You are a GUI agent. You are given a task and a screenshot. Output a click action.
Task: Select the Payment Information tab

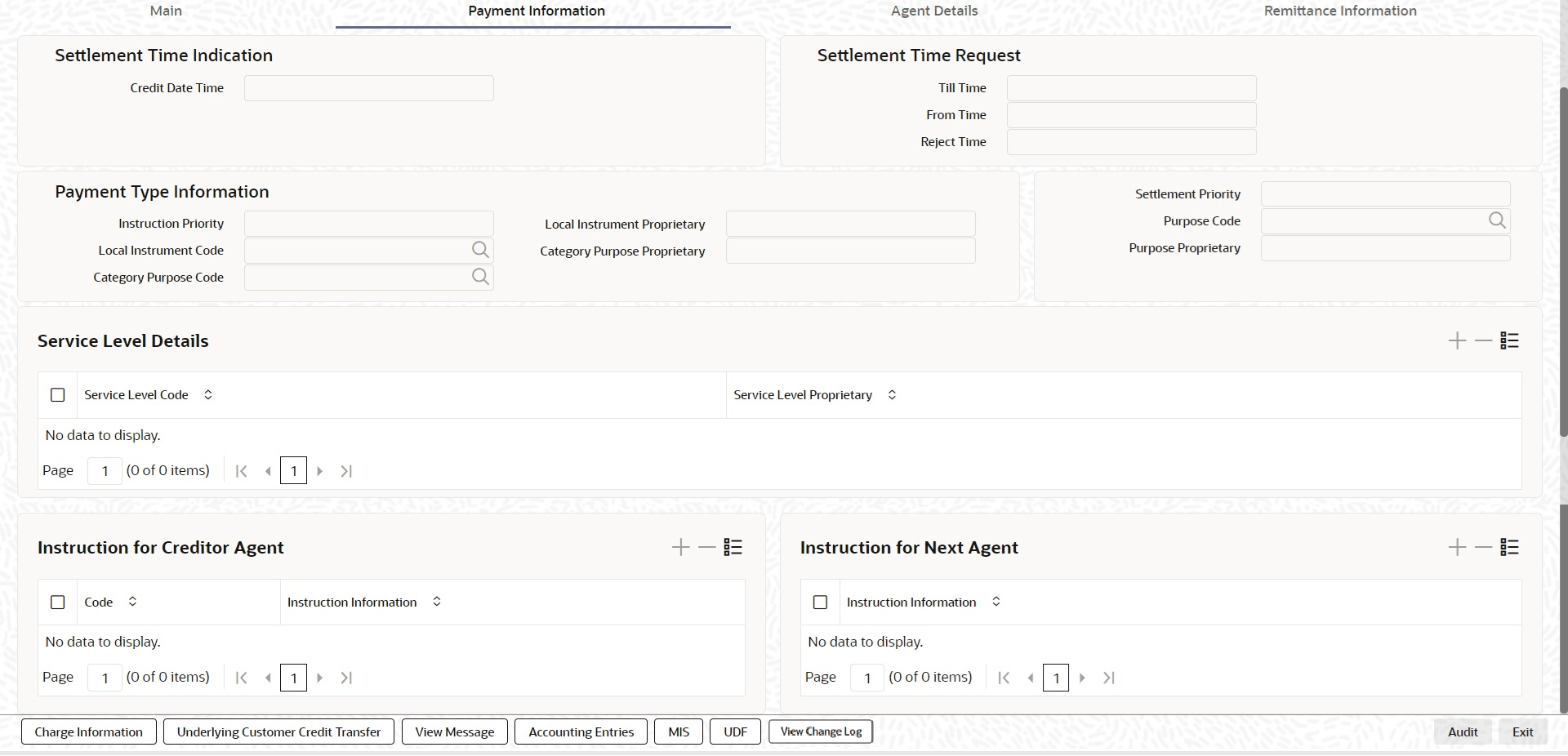tap(537, 11)
